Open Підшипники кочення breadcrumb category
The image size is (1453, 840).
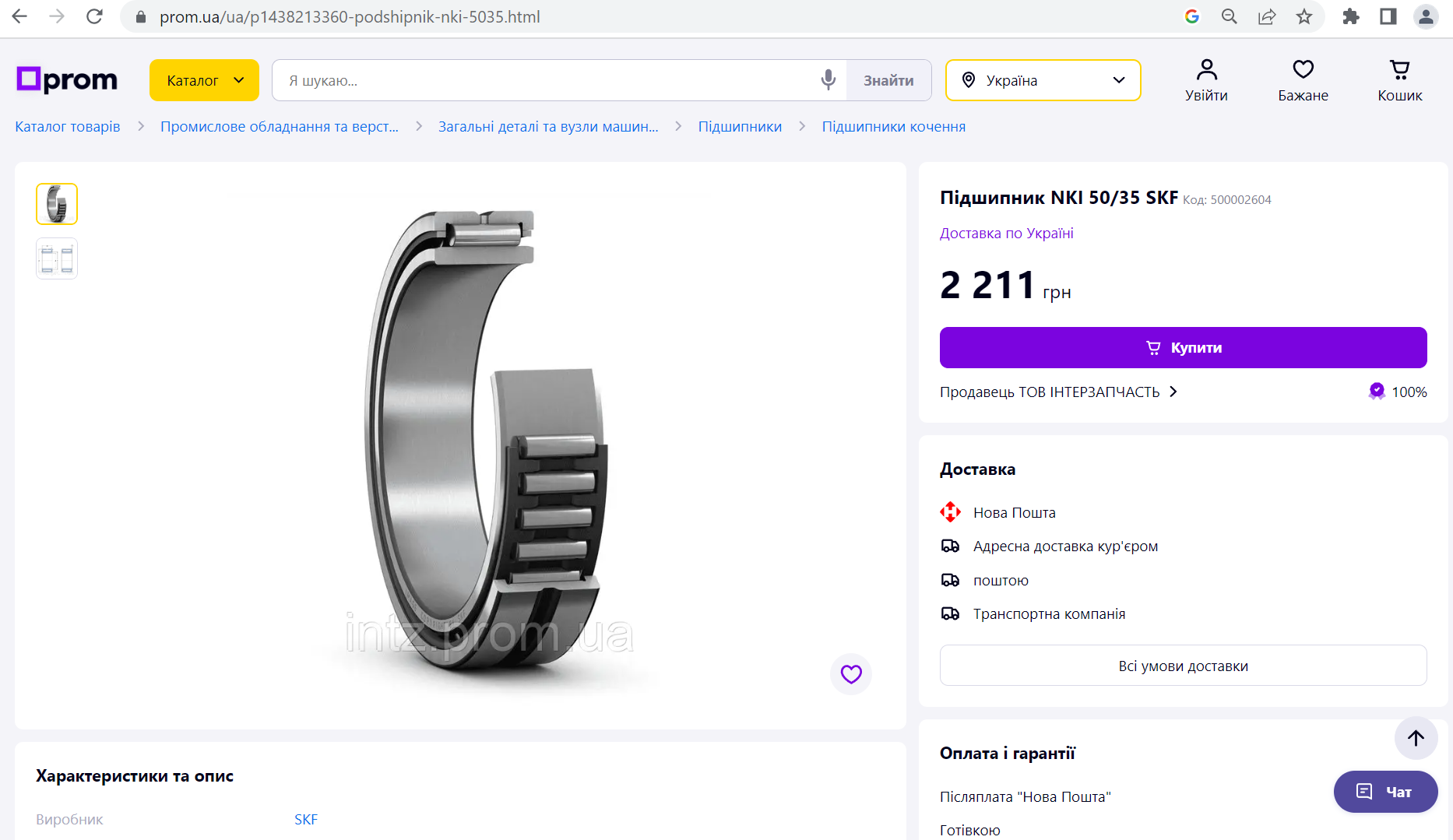(893, 127)
